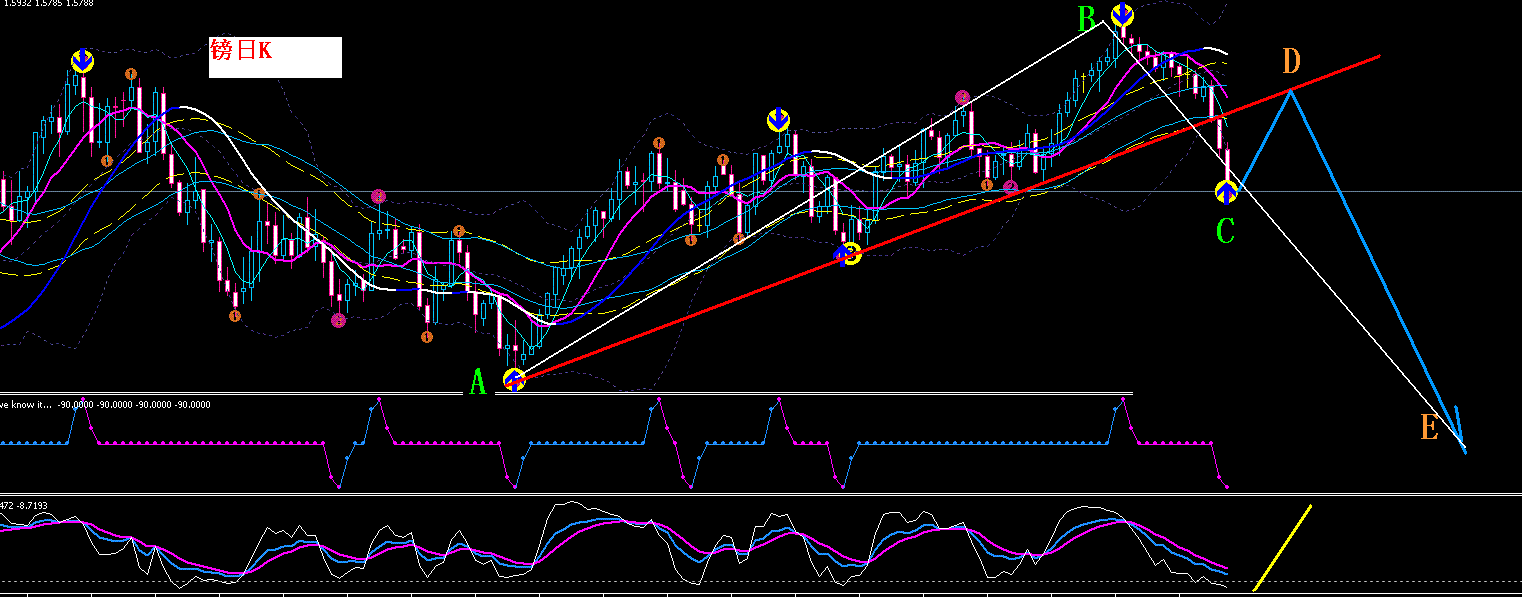Image resolution: width=1522 pixels, height=599 pixels.
Task: Select the yellow trendline in the oscillator pane
Action: [x=1282, y=548]
